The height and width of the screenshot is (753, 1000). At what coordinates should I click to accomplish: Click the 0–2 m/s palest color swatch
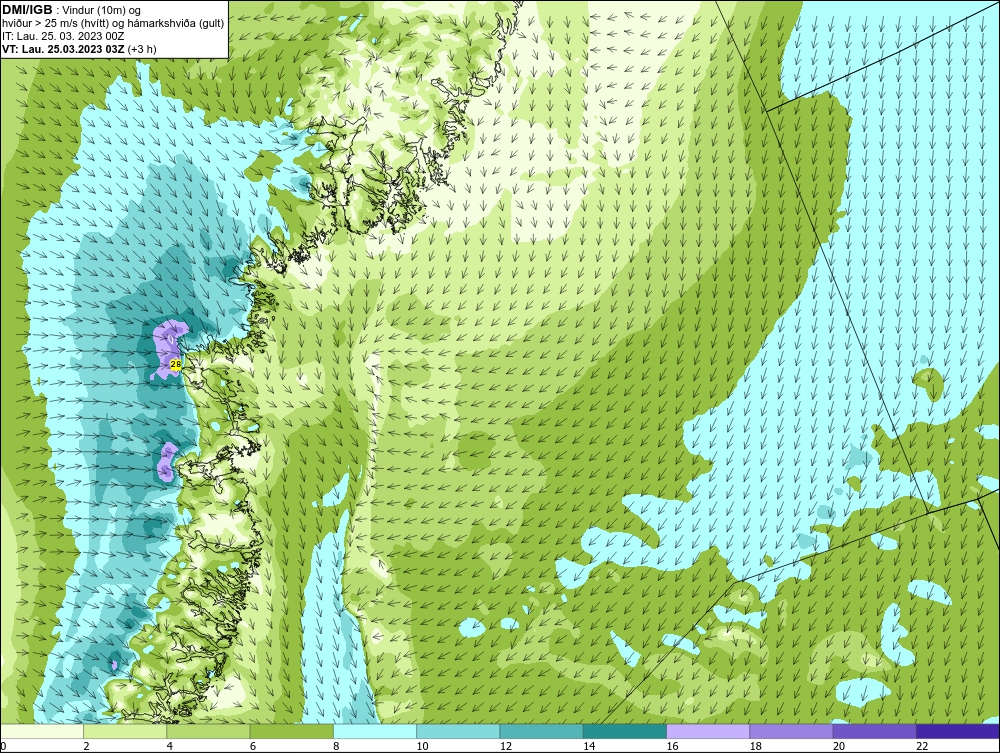pos(41,731)
